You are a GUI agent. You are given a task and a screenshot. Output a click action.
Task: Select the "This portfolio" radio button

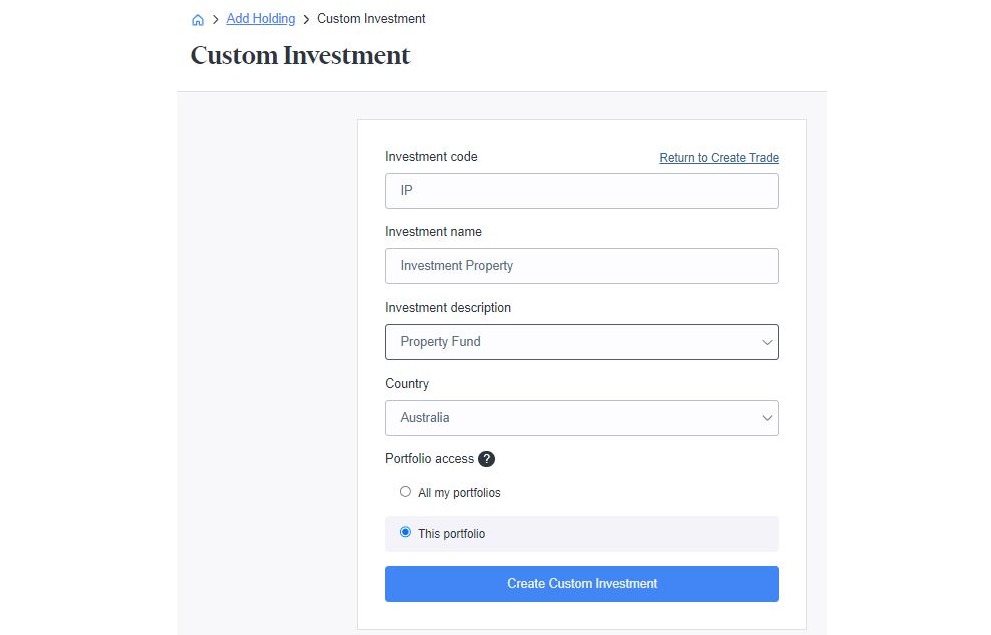405,532
